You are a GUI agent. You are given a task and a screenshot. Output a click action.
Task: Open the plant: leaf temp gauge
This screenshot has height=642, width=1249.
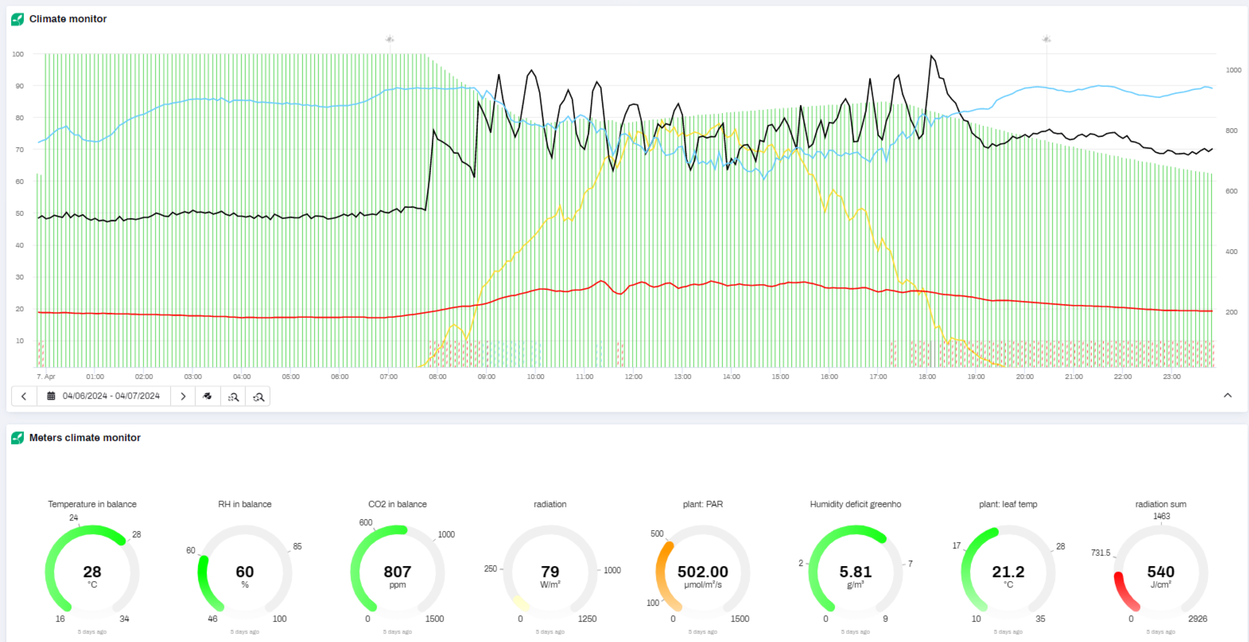pyautogui.click(x=1008, y=572)
